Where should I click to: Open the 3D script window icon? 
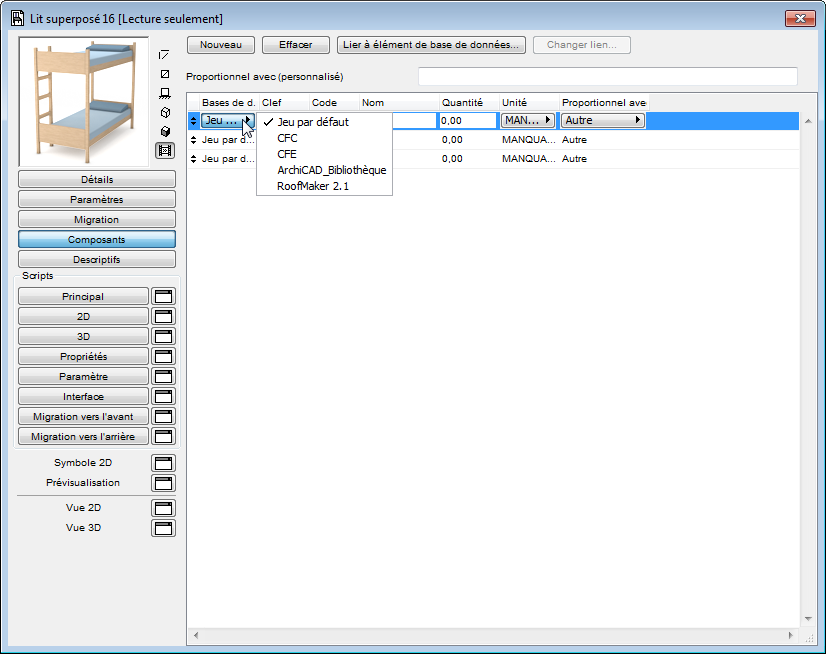click(163, 336)
